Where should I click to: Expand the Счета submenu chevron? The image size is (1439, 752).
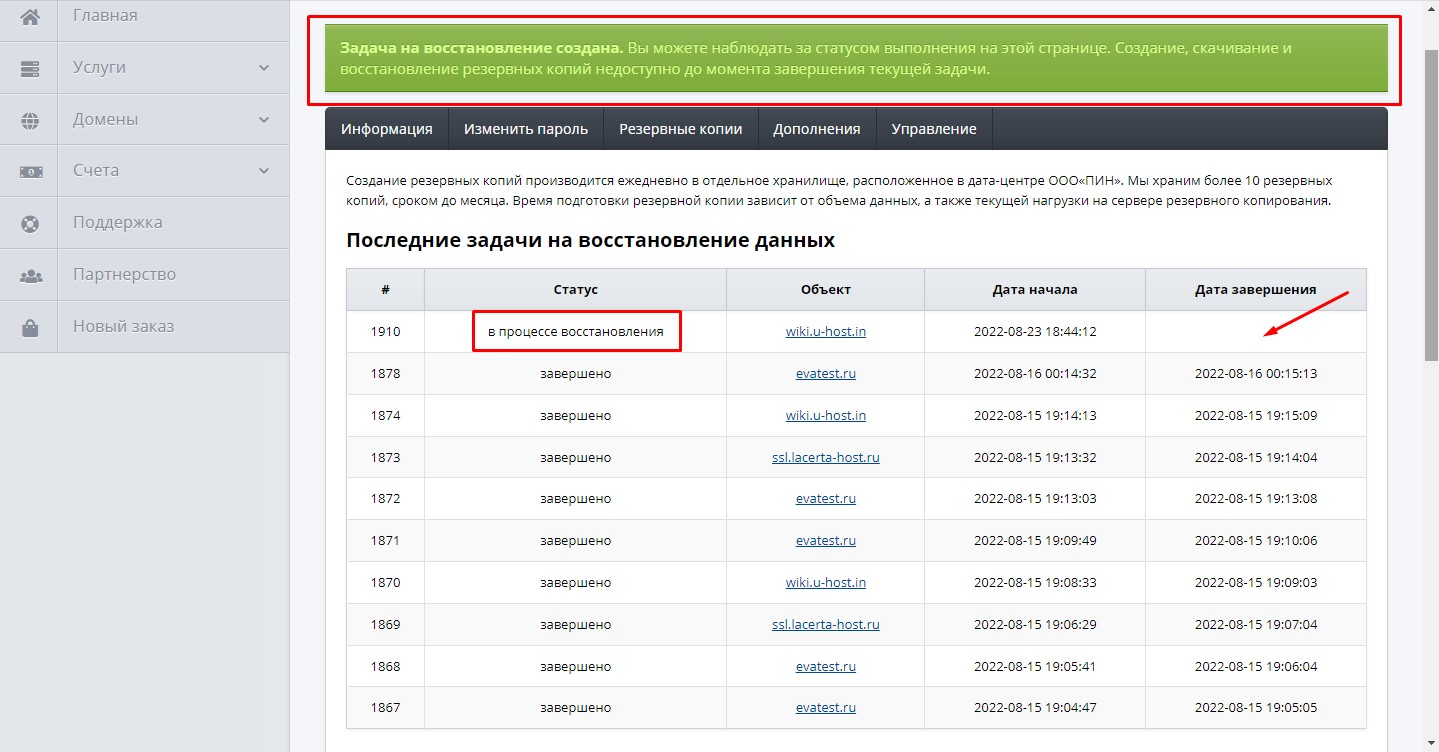[264, 171]
